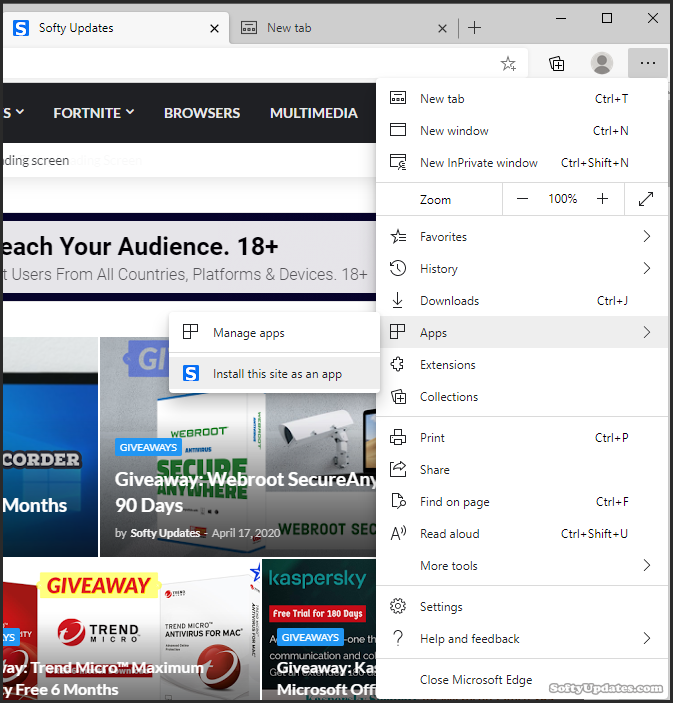Select New window from the menu

coord(522,130)
